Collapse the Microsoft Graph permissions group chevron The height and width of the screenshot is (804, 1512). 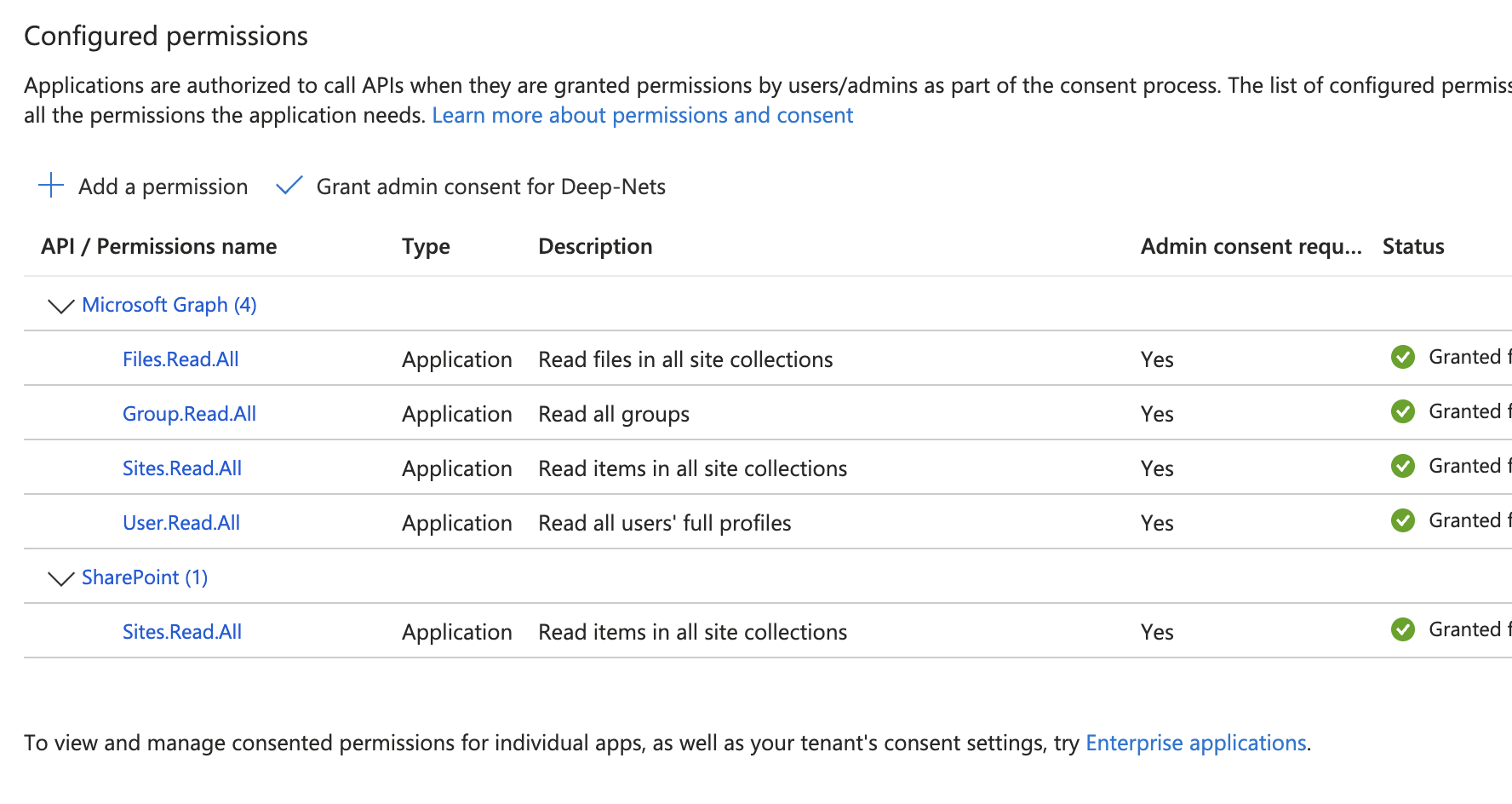[x=61, y=306]
